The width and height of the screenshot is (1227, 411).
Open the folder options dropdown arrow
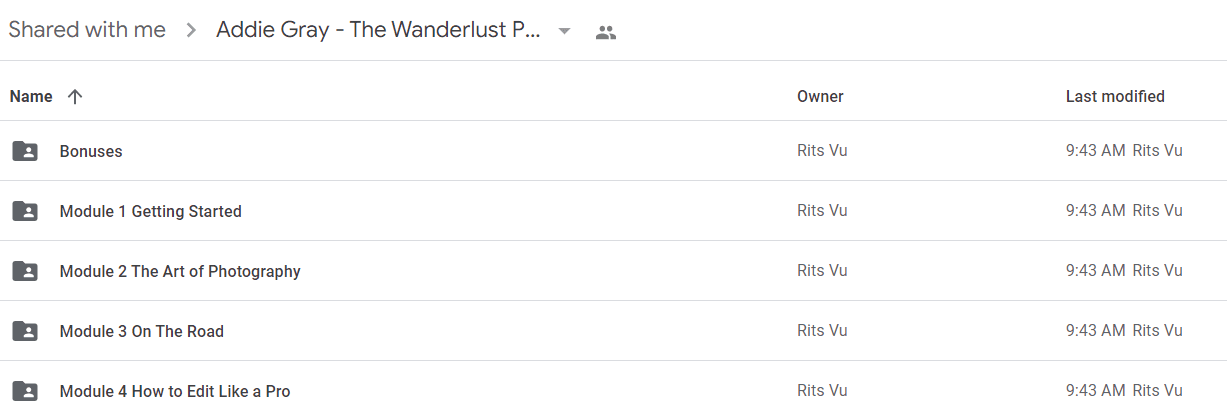[x=564, y=31]
